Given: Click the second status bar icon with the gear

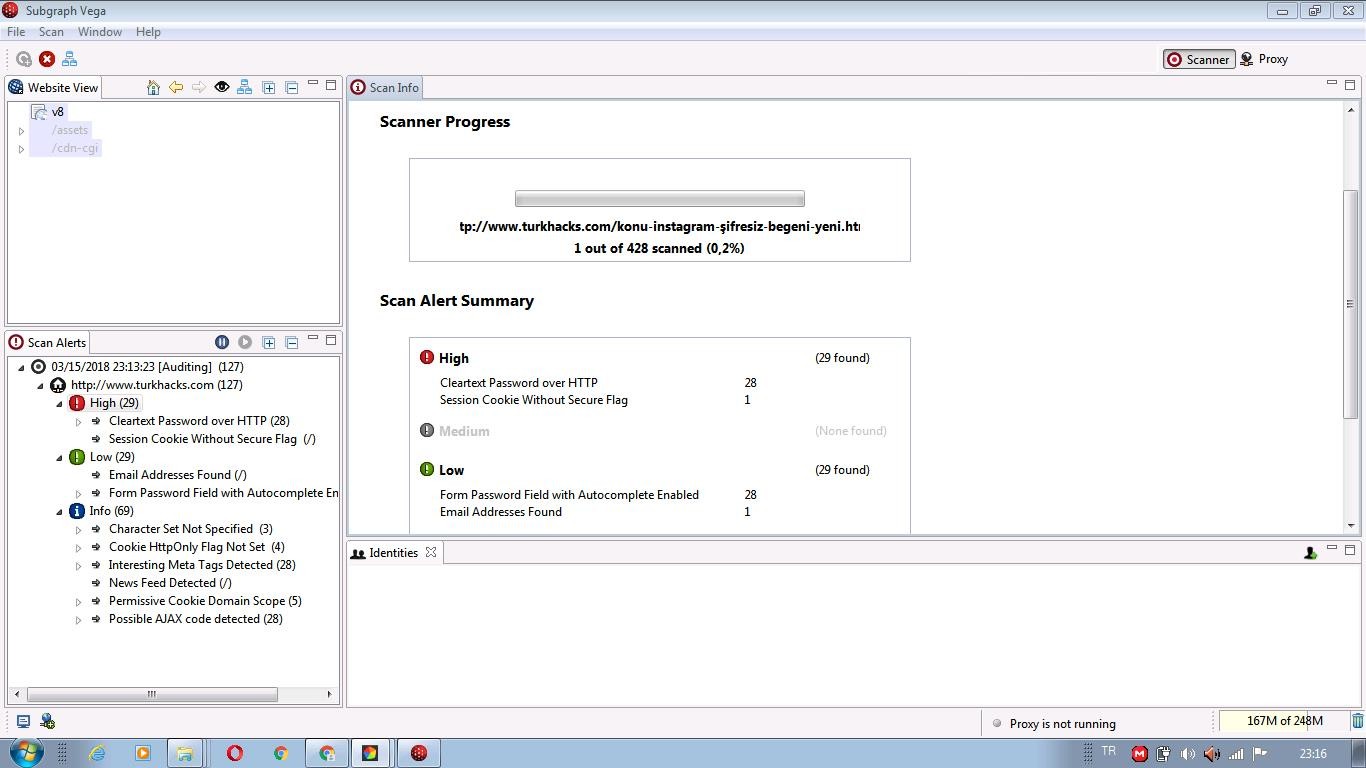Looking at the screenshot, I should [x=47, y=721].
